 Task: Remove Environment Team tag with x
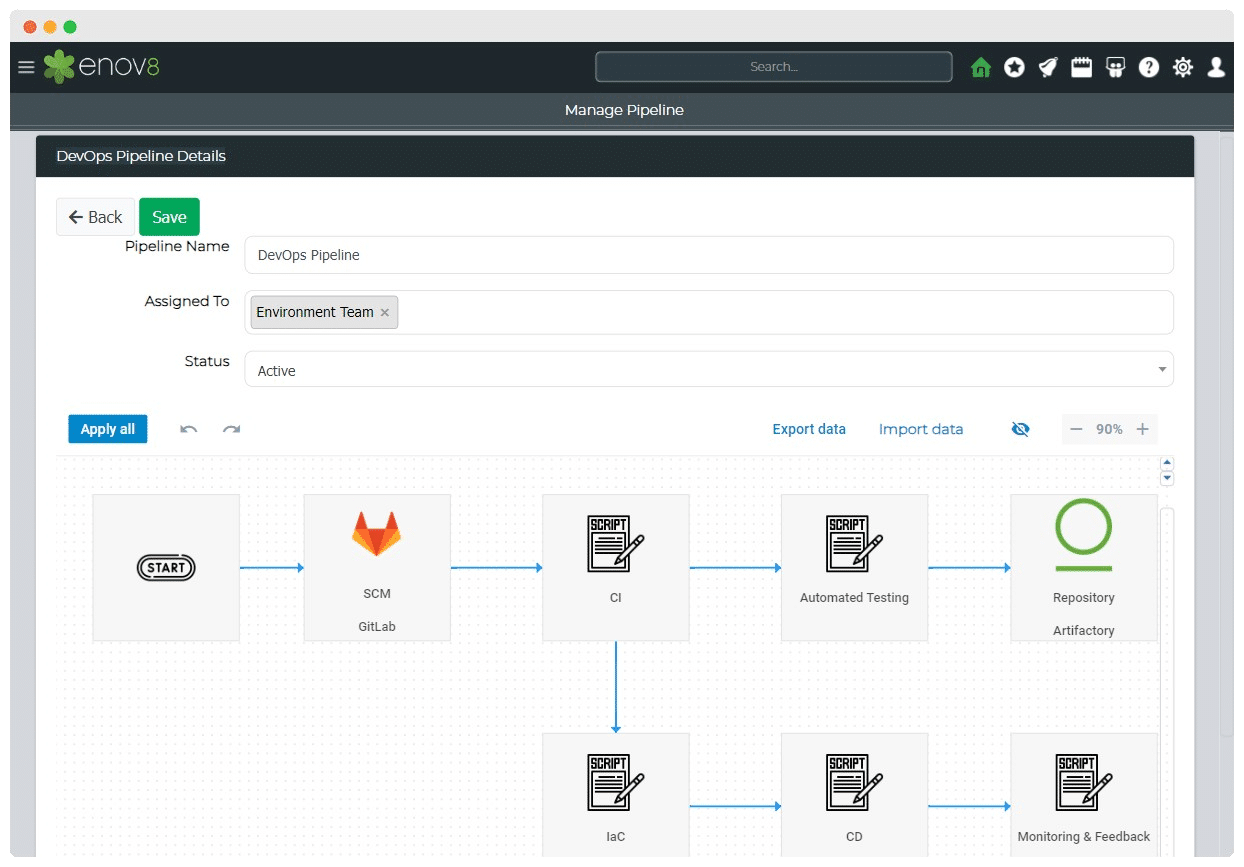(x=385, y=313)
